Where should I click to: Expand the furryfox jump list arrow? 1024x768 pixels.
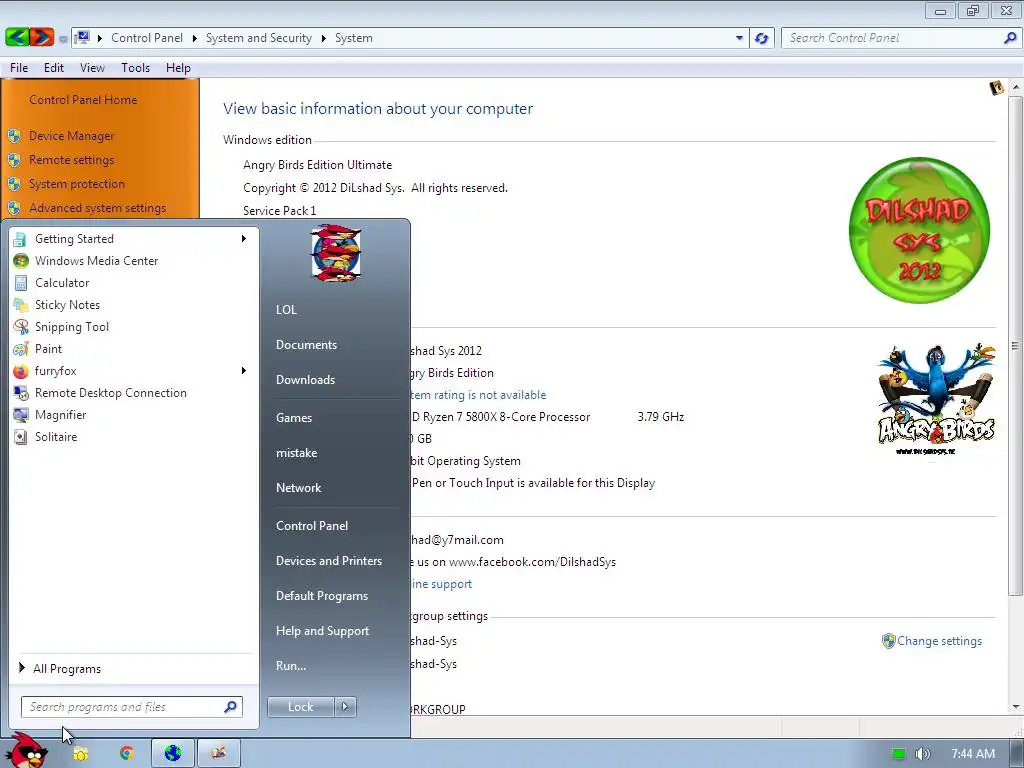tap(244, 370)
